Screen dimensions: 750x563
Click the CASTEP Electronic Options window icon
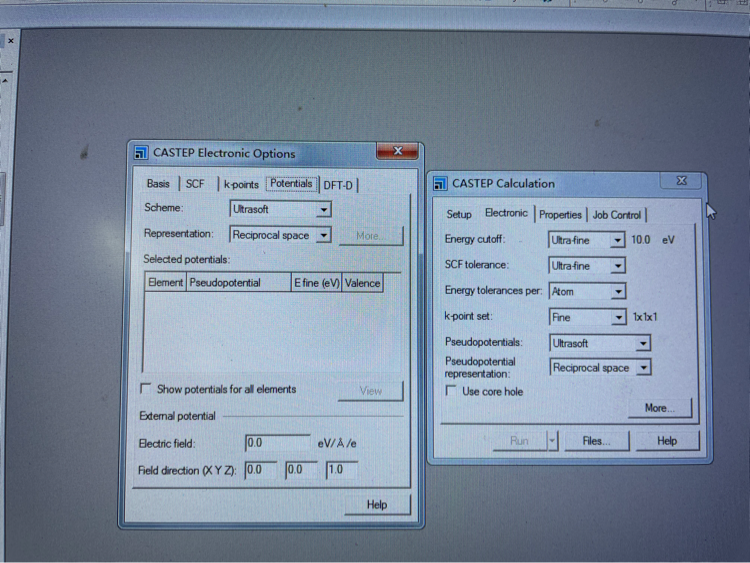coord(141,153)
